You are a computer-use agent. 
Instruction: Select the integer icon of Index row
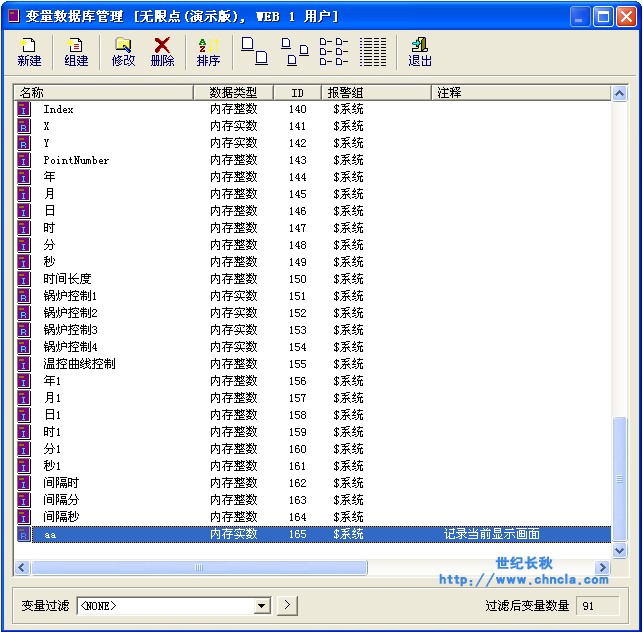[24, 109]
